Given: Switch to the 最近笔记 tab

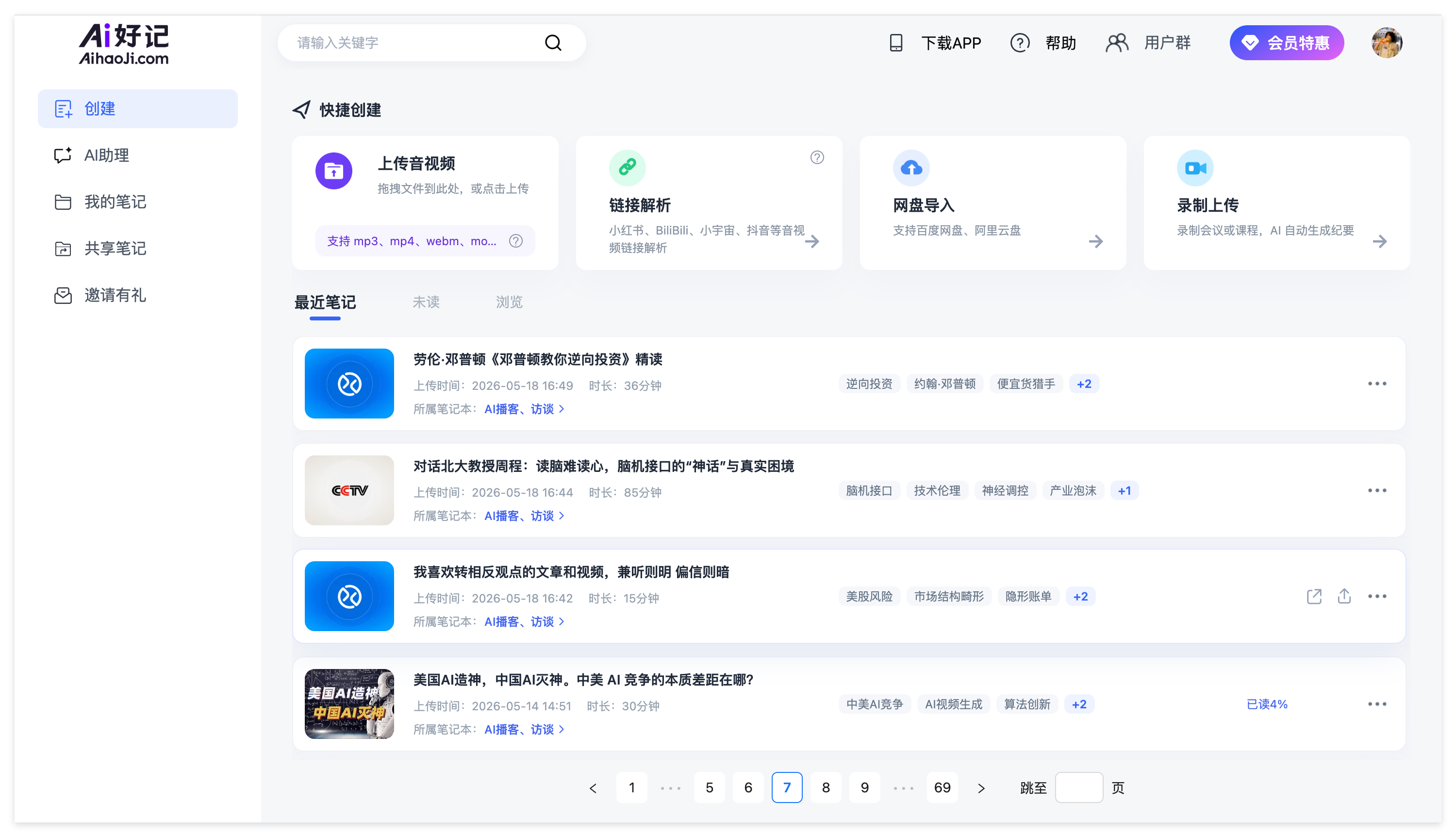Looking at the screenshot, I should (x=325, y=302).
